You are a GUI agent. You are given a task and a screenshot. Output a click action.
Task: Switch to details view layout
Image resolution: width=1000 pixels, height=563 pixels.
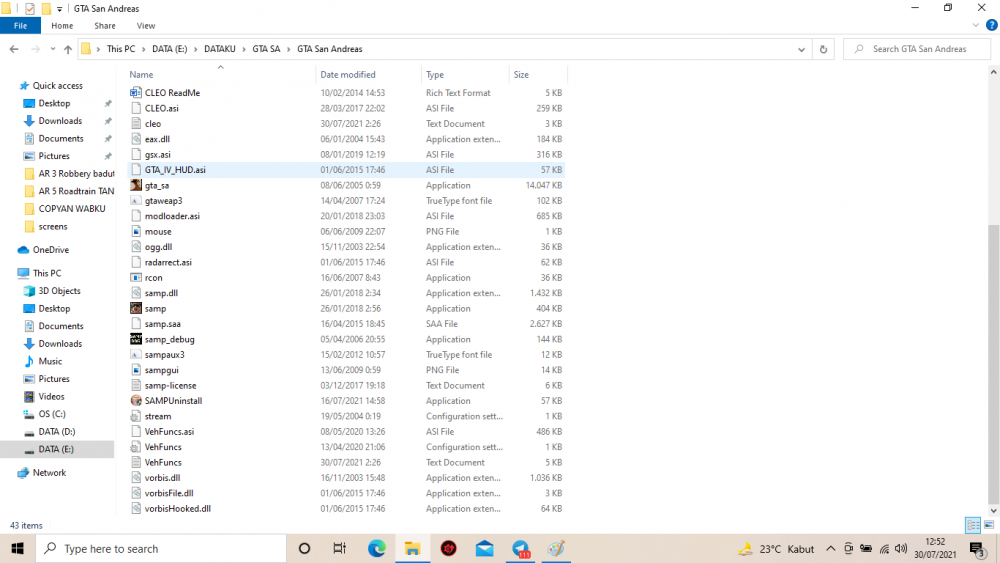(x=973, y=525)
